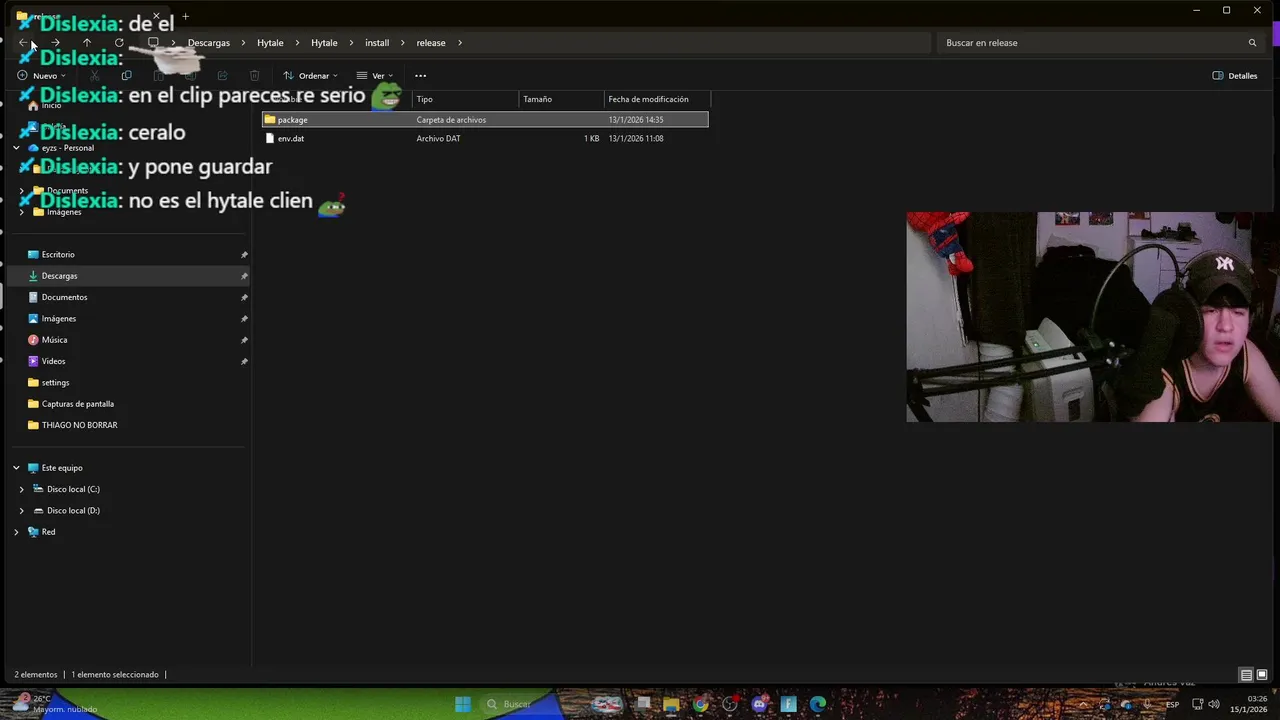Viewport: 1280px width, 720px height.
Task: Go forward with the forward arrow
Action: point(55,43)
